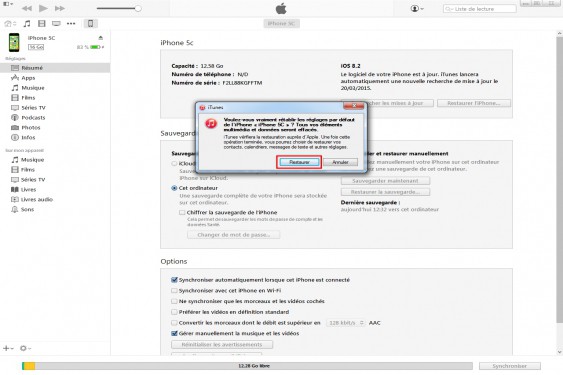Adjust the volume slider knob
The image size is (563, 375).
coord(138,8)
